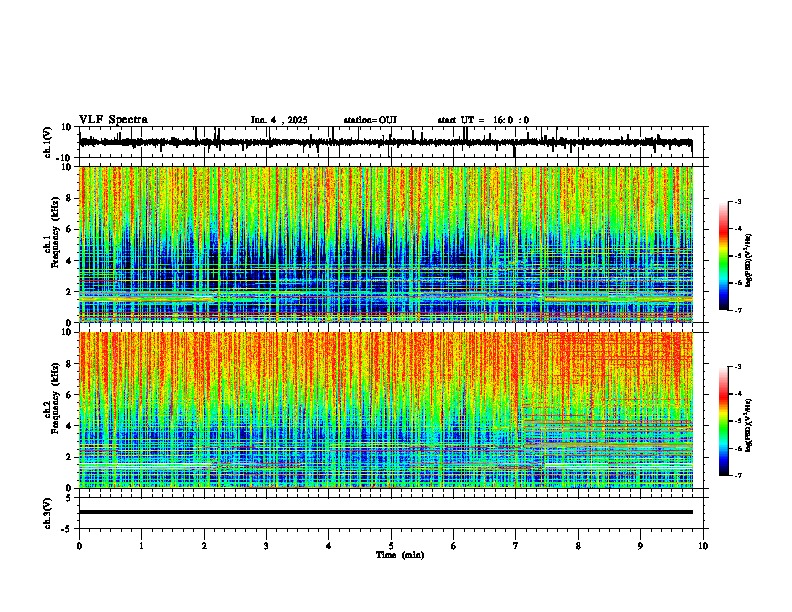The width and height of the screenshot is (792, 612).
Task: Click the 'Time (min)' x-axis label
Action: pyautogui.click(x=400, y=555)
